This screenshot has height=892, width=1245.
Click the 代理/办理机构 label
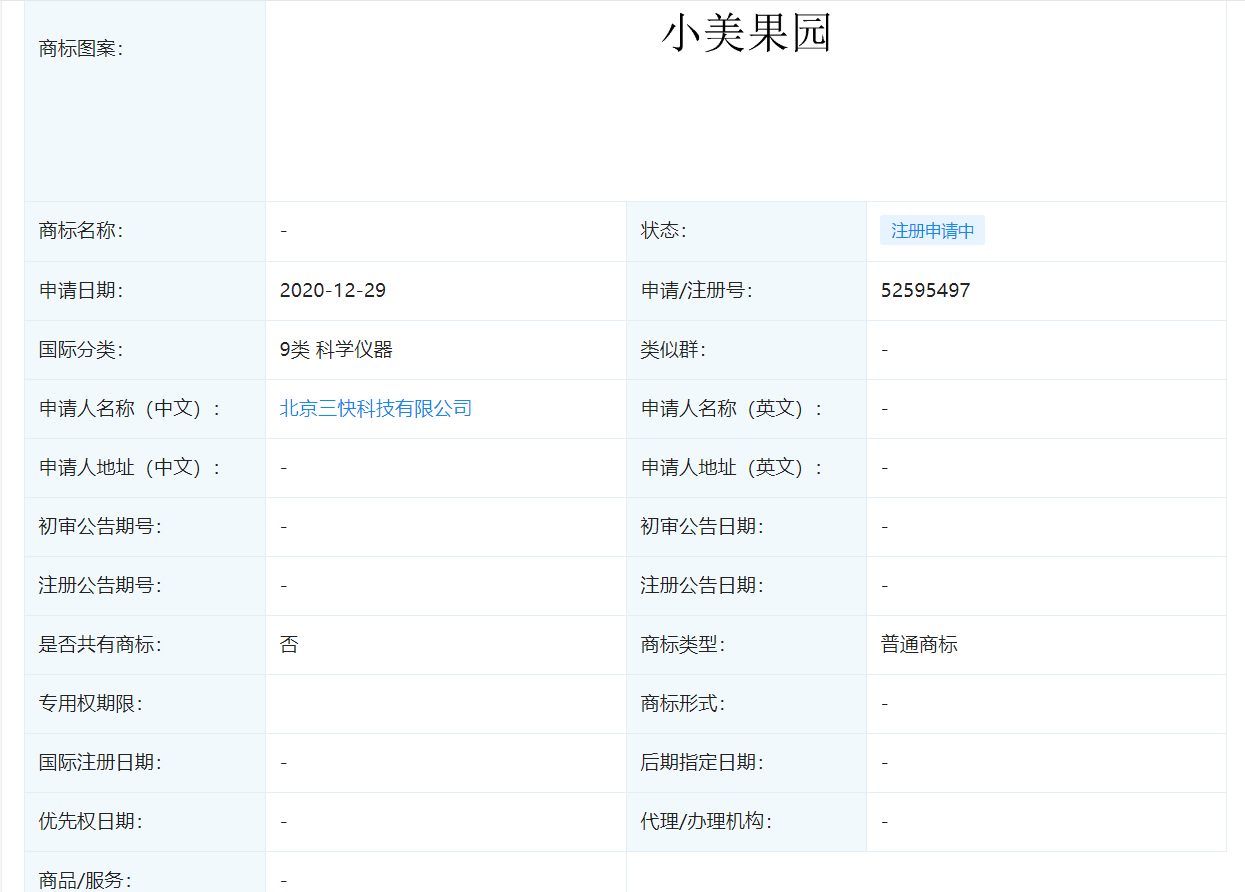(x=706, y=822)
